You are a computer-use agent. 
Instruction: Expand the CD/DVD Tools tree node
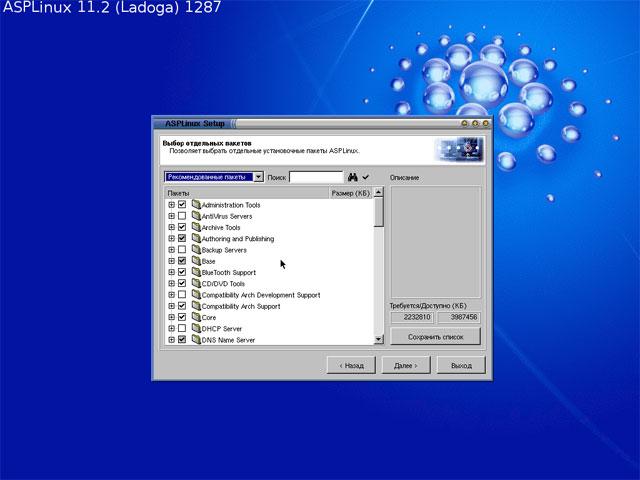(x=171, y=283)
